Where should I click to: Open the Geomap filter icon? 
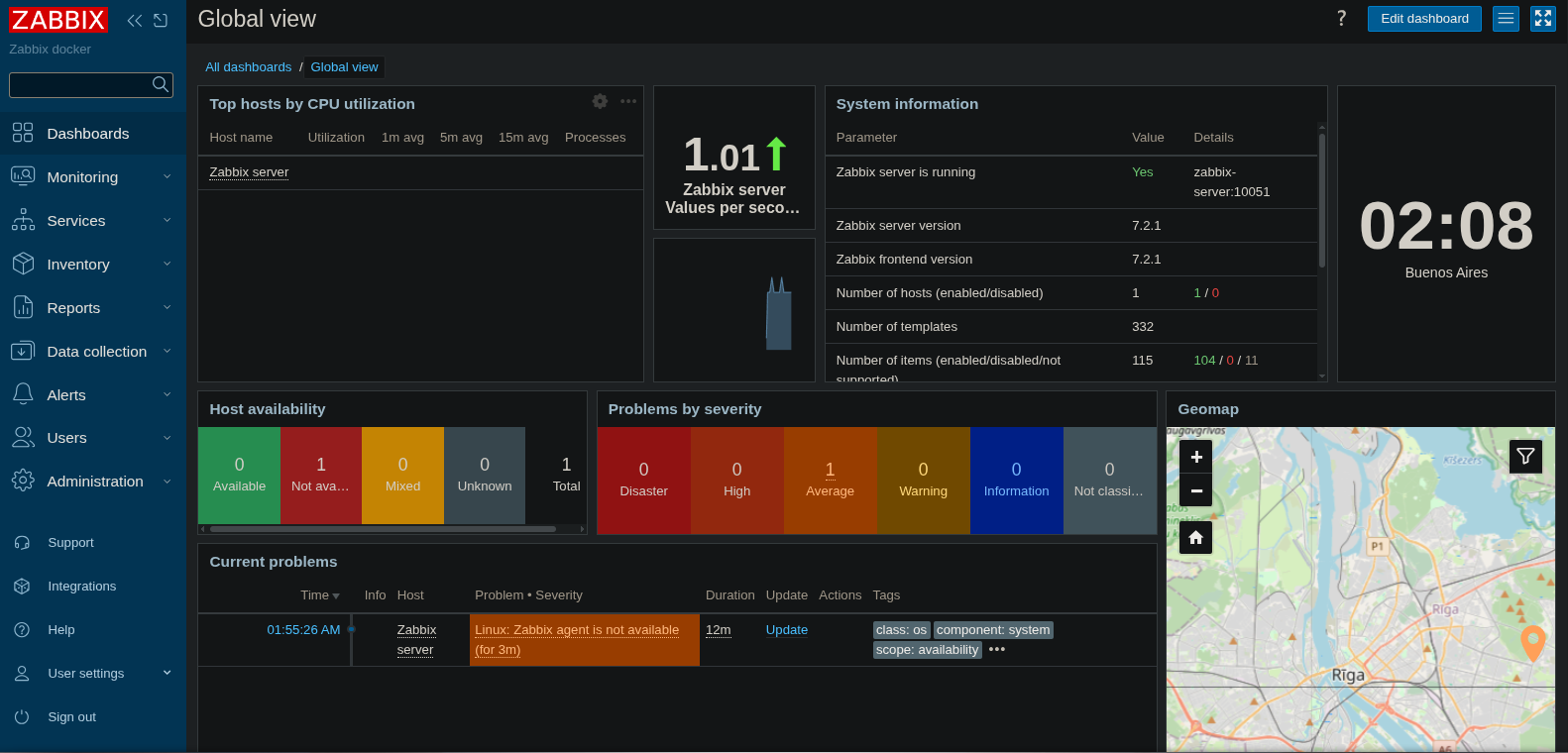[x=1525, y=456]
